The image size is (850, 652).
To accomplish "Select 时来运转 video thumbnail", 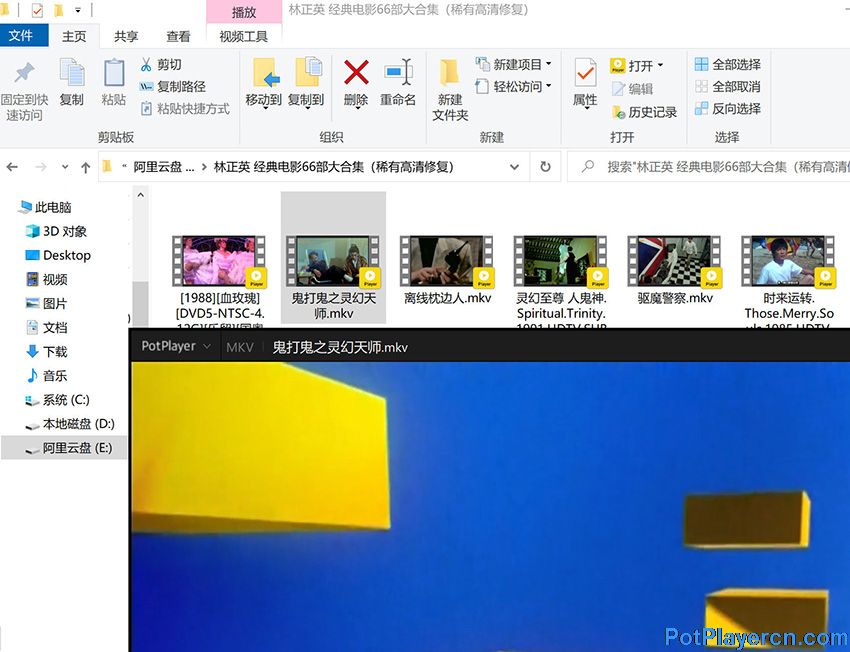I will point(788,261).
